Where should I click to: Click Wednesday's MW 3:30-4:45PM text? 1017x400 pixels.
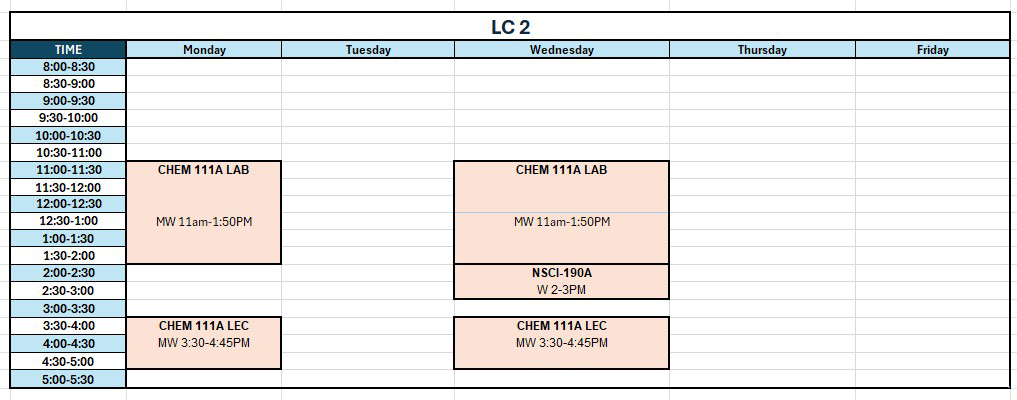point(562,343)
